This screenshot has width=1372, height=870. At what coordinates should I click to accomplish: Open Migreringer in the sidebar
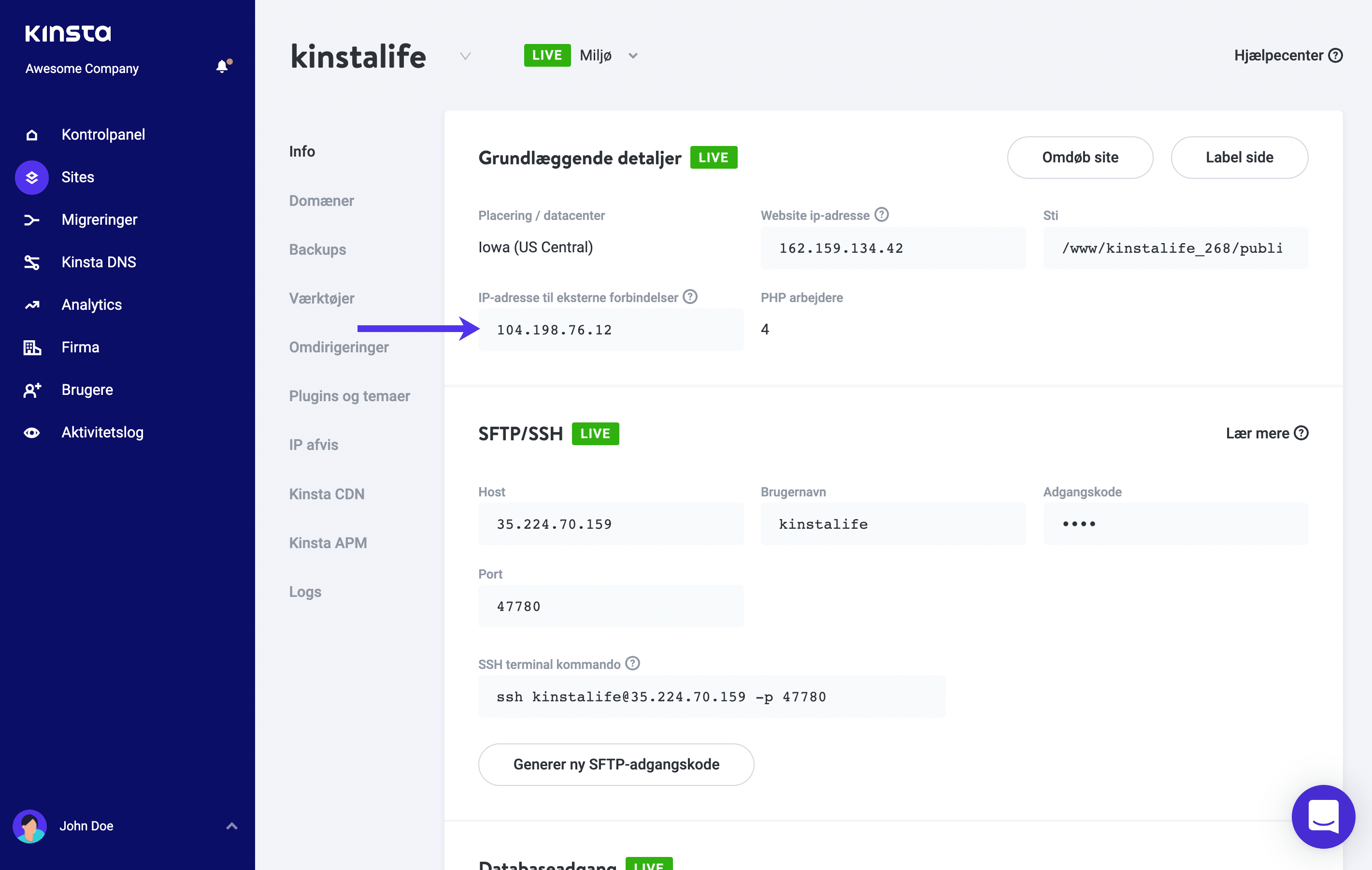pyautogui.click(x=99, y=219)
